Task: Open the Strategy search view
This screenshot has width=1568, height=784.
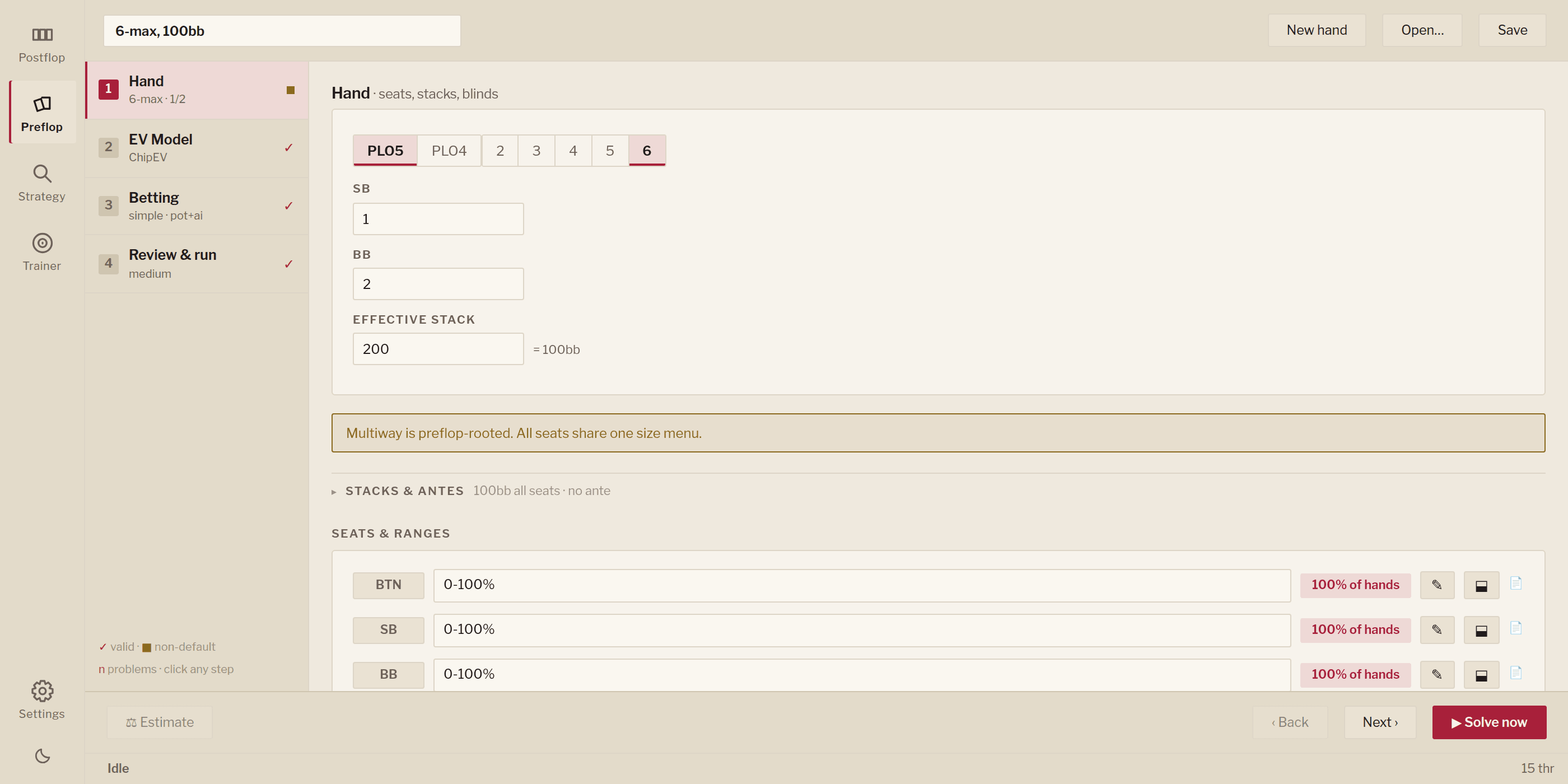Action: point(41,183)
